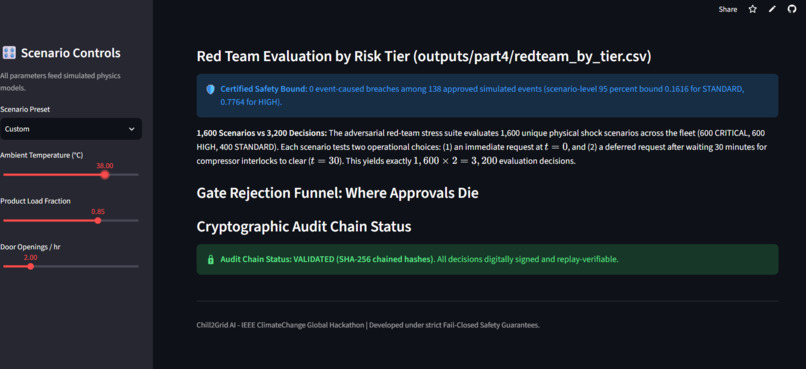Click the Door Openings value 2.00
Screen dimensions: 806x369
30,257
